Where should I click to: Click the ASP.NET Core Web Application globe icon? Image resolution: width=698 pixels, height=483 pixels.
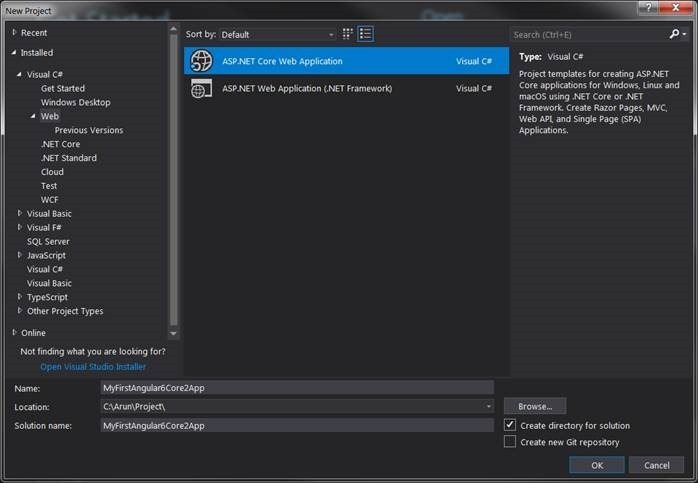pos(201,61)
